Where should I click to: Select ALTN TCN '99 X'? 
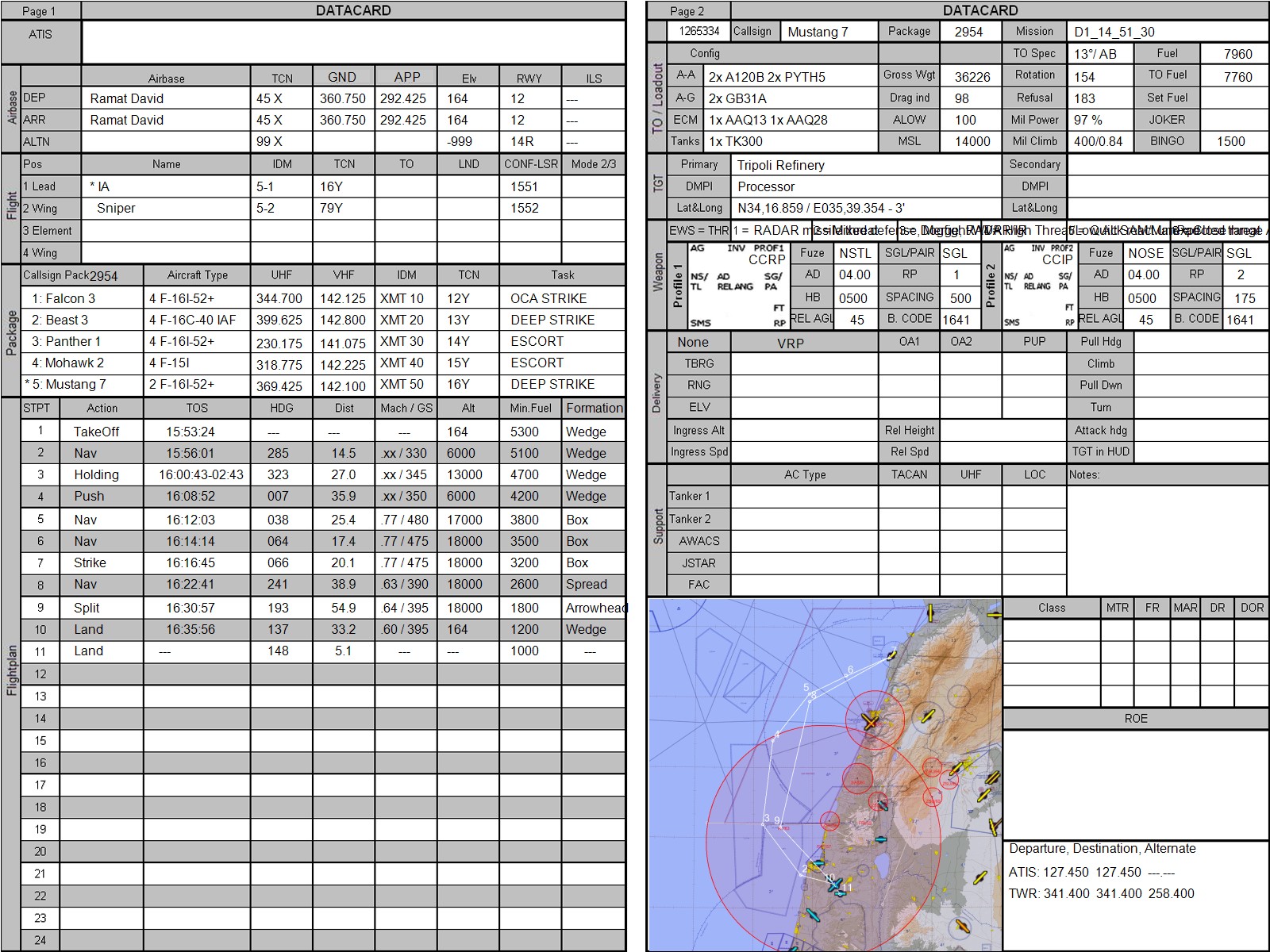(269, 141)
